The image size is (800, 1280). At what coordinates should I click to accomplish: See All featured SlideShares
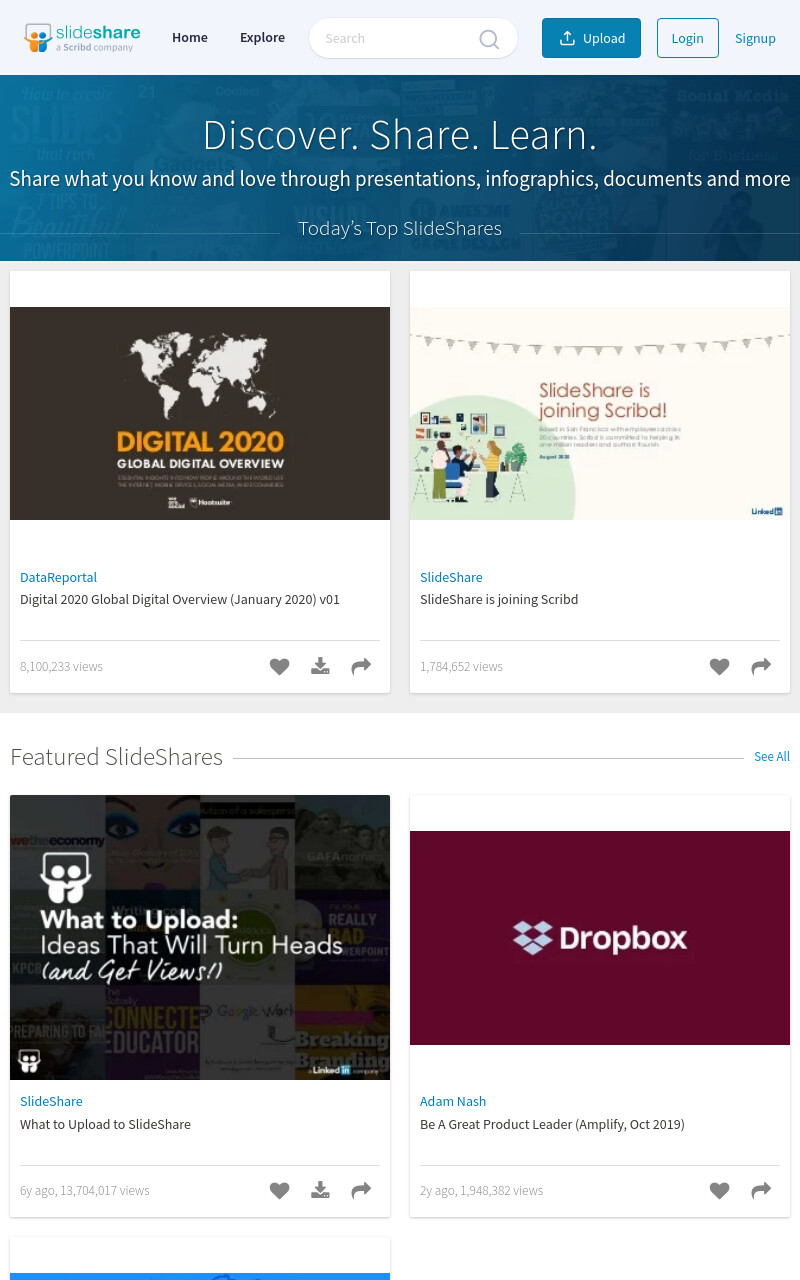[x=771, y=757]
